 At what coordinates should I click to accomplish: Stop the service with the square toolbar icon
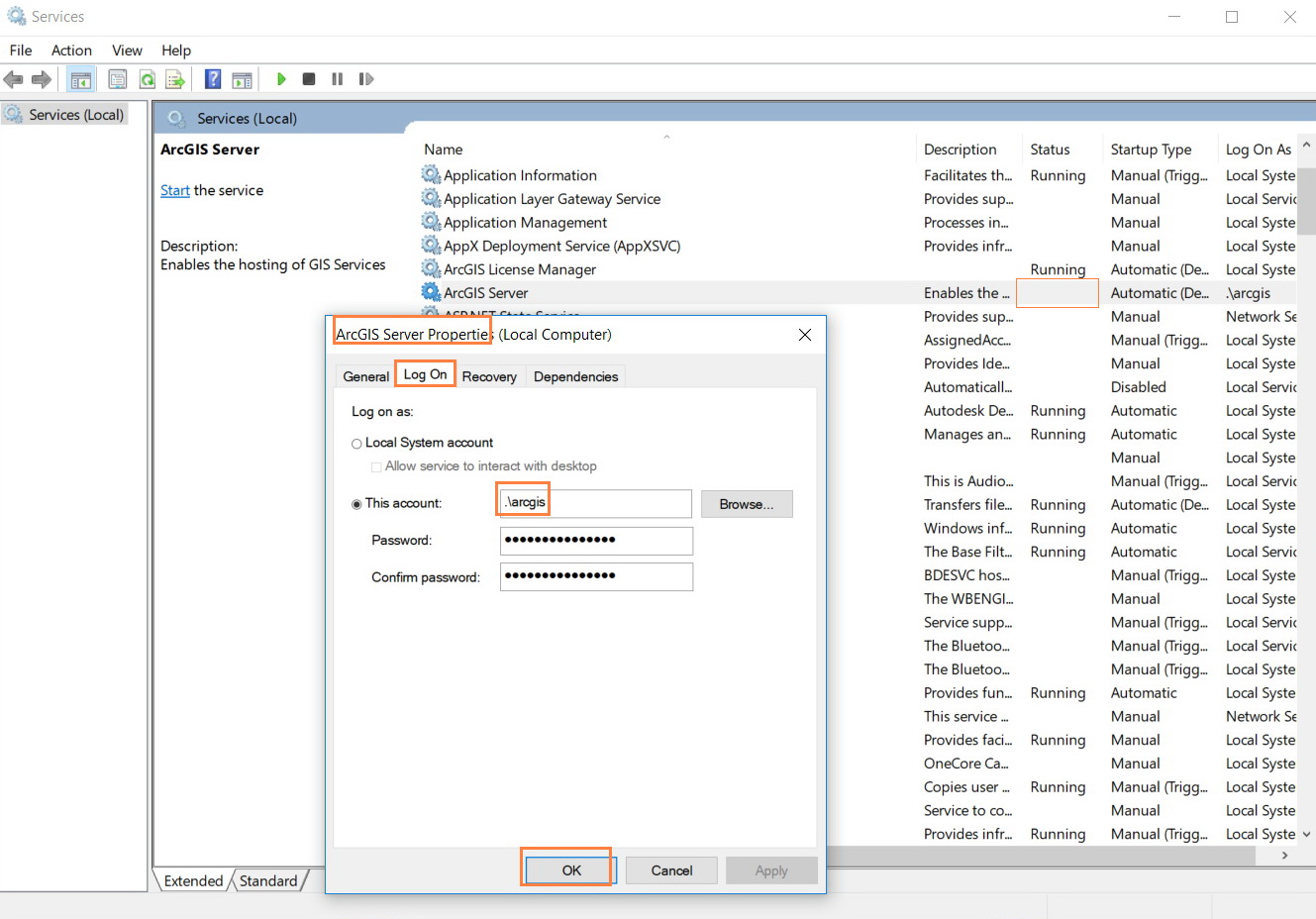click(309, 79)
